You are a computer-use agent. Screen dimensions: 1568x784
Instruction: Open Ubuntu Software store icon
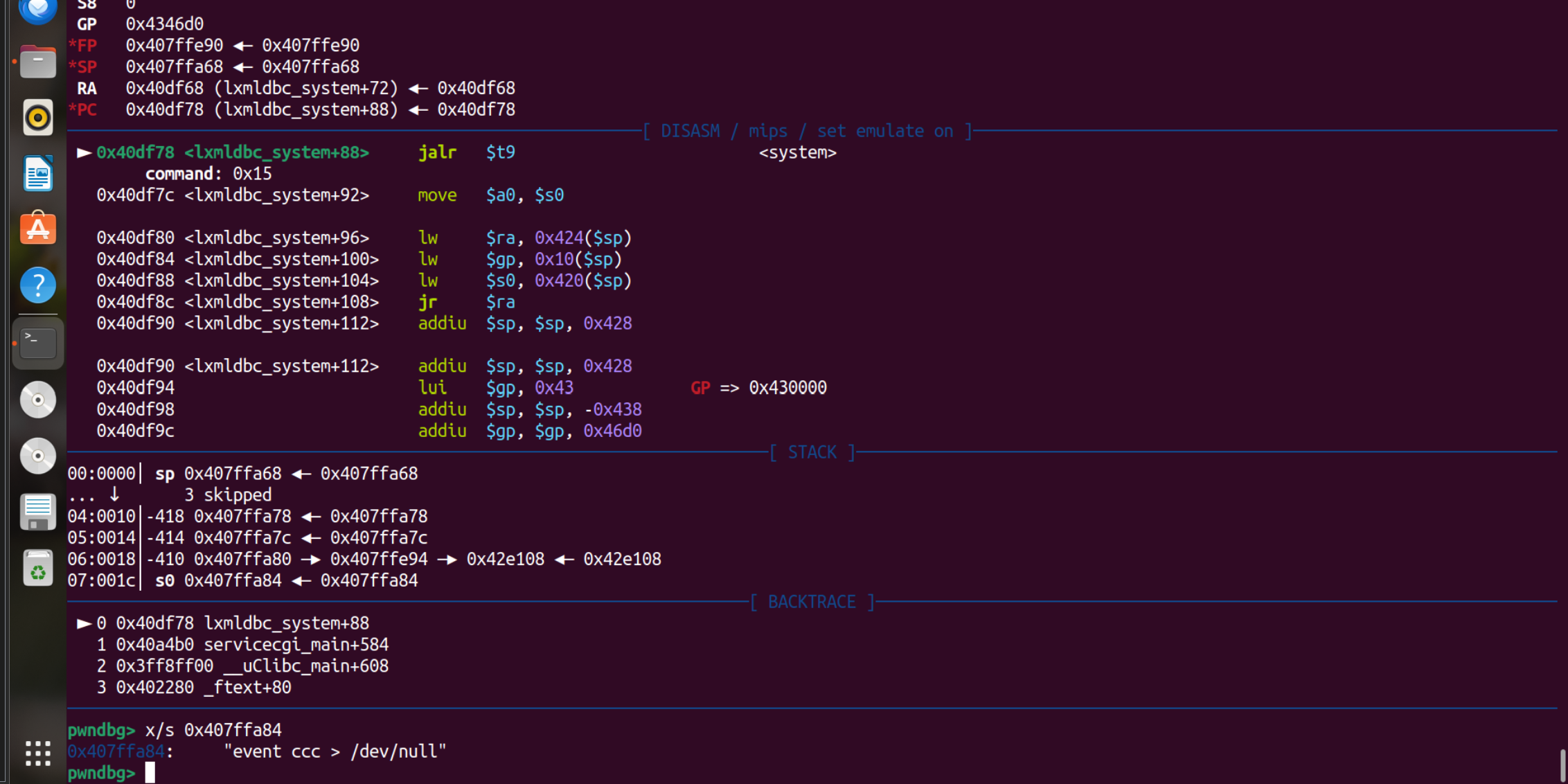[37, 229]
